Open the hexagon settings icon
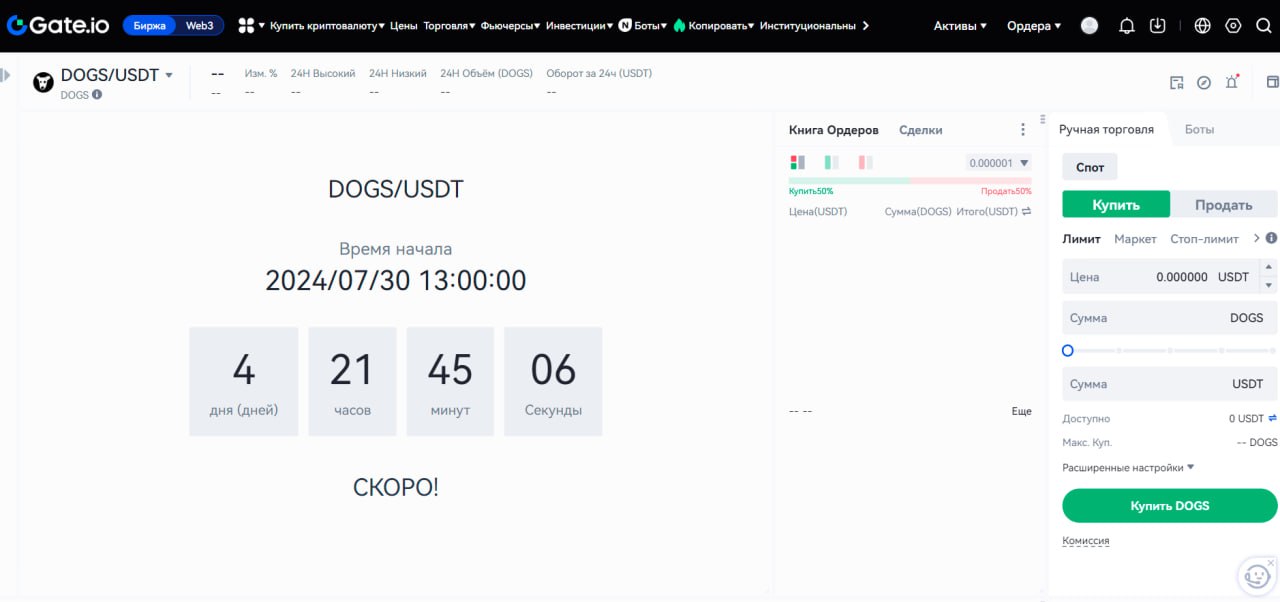 tap(1233, 26)
